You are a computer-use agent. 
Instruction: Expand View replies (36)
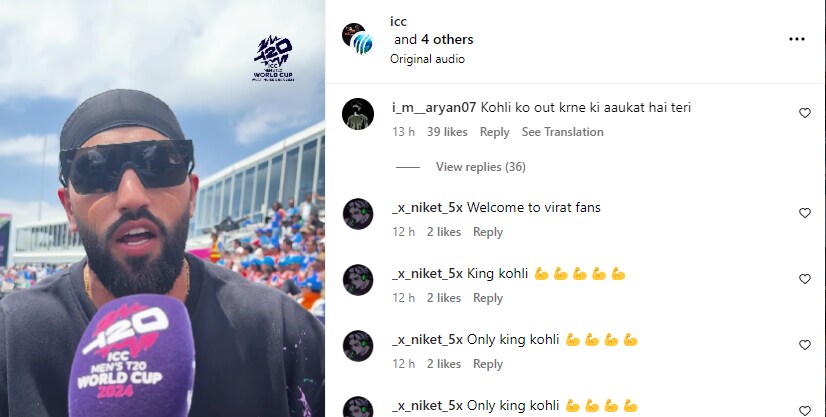click(480, 167)
